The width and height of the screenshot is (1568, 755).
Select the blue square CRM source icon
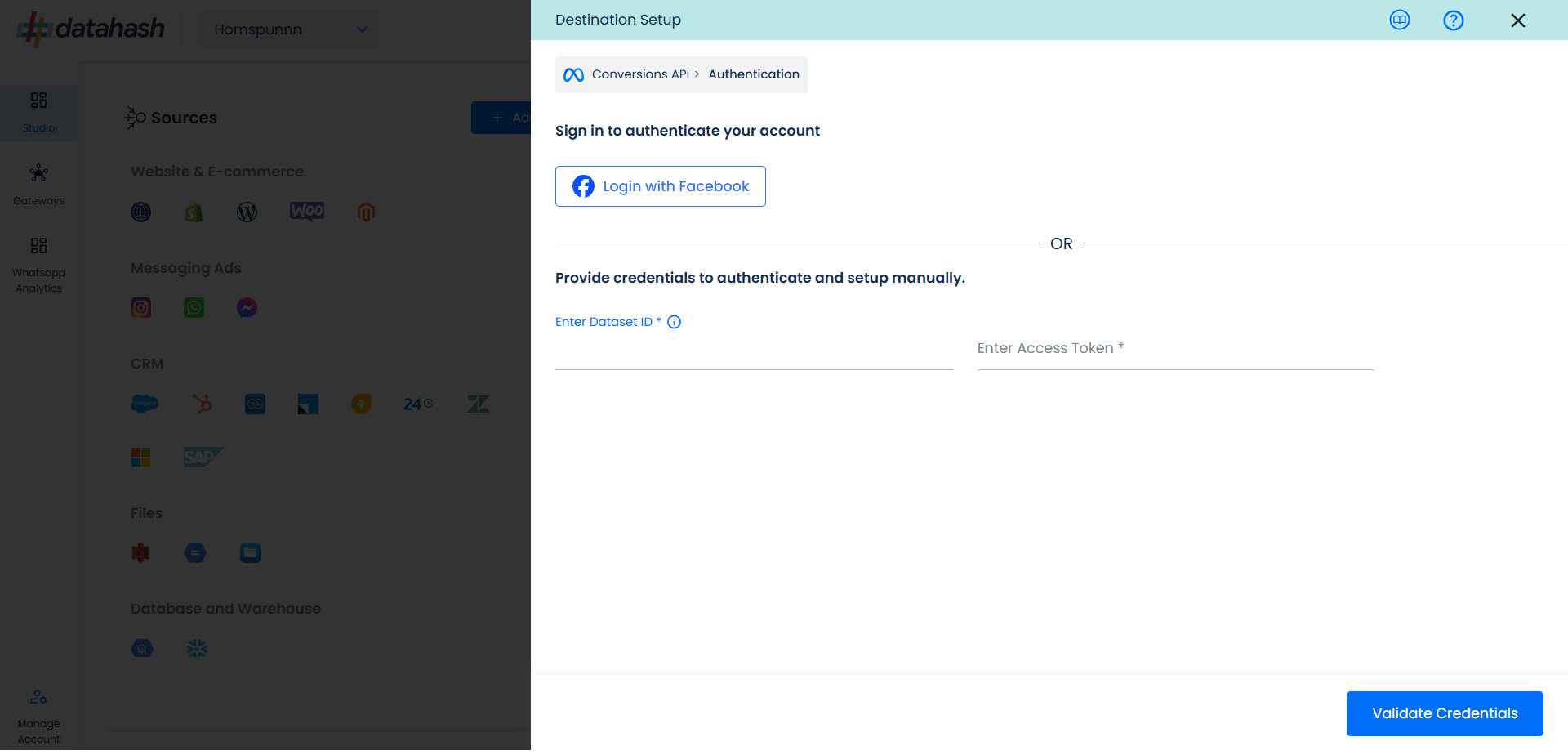(308, 404)
